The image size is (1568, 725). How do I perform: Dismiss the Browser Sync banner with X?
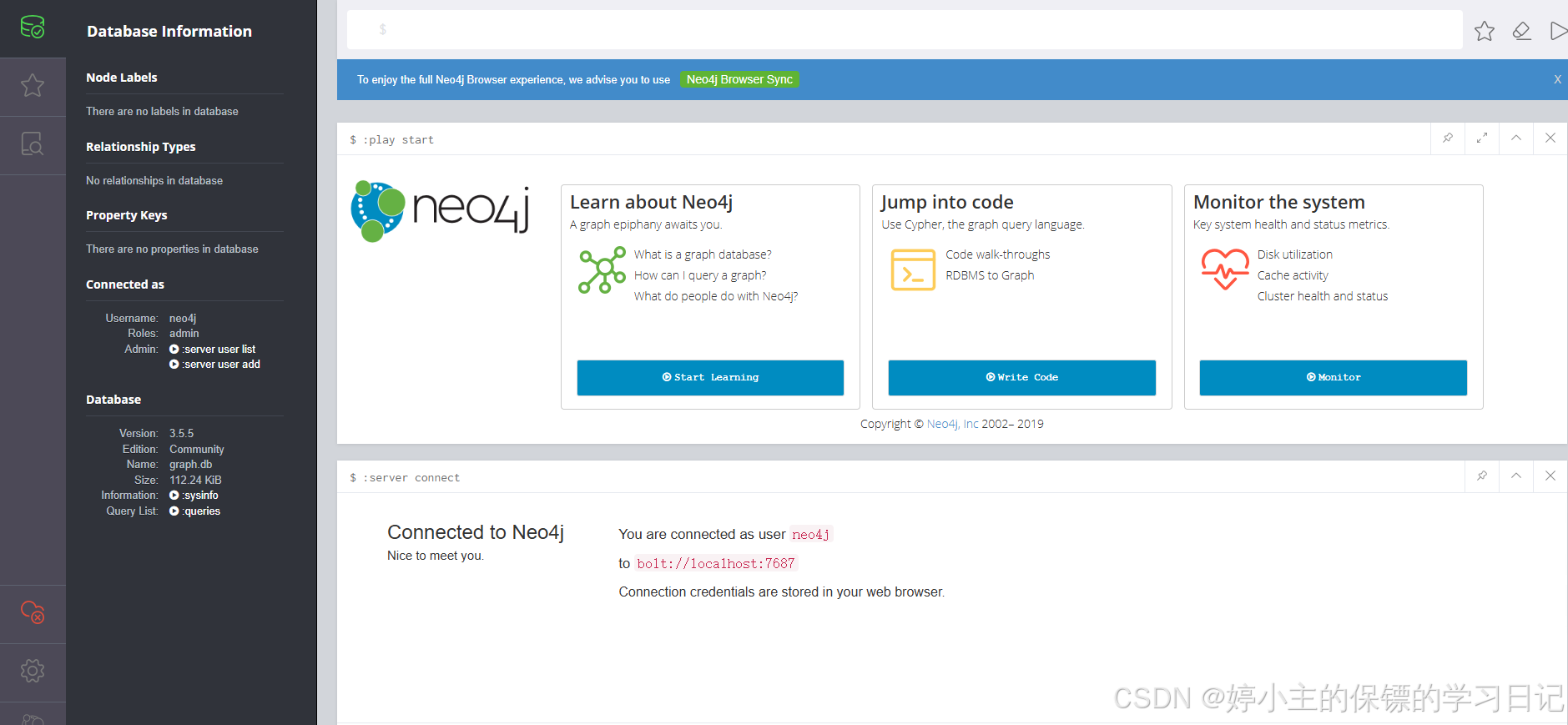pyautogui.click(x=1557, y=79)
